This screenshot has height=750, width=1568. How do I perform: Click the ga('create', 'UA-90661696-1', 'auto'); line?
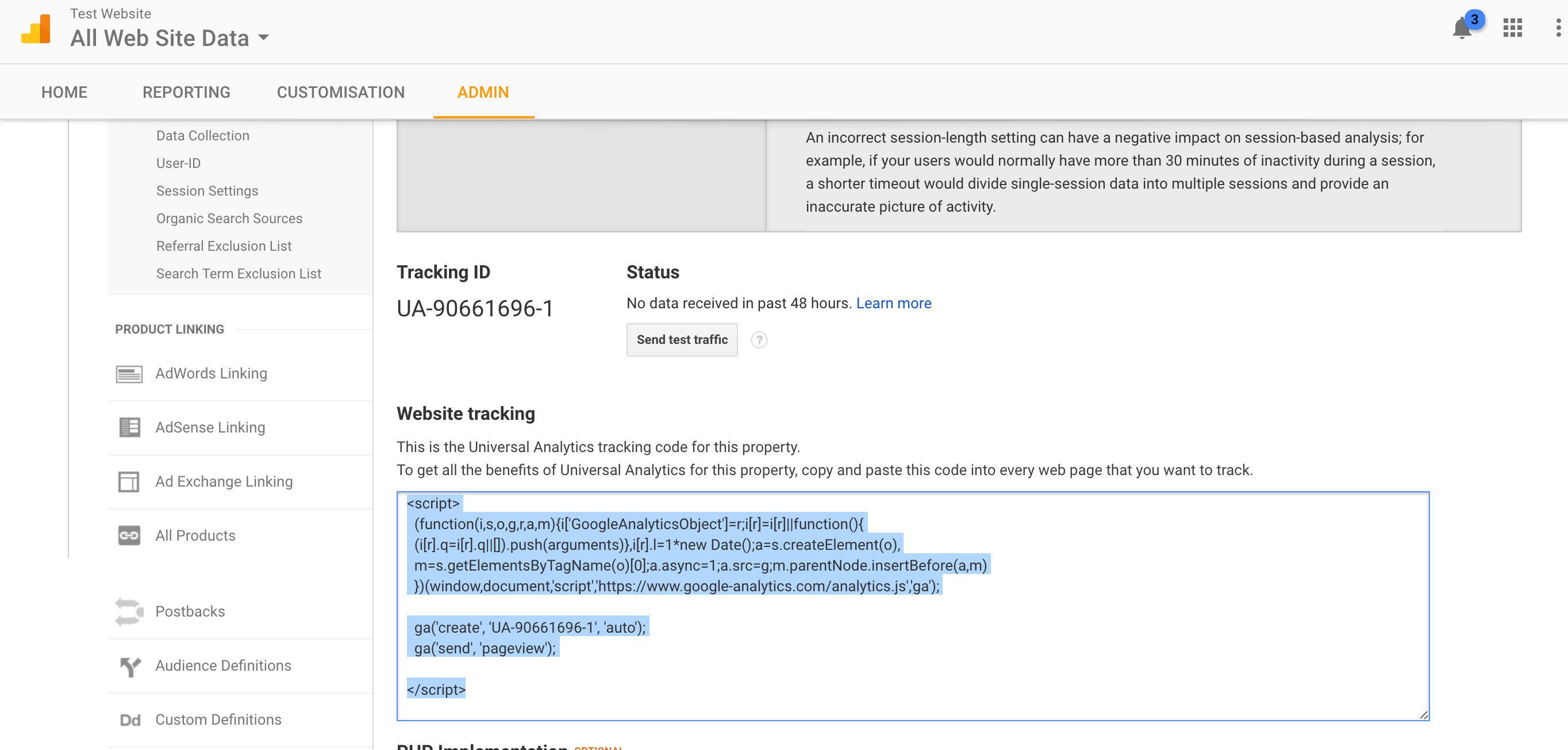[529, 627]
